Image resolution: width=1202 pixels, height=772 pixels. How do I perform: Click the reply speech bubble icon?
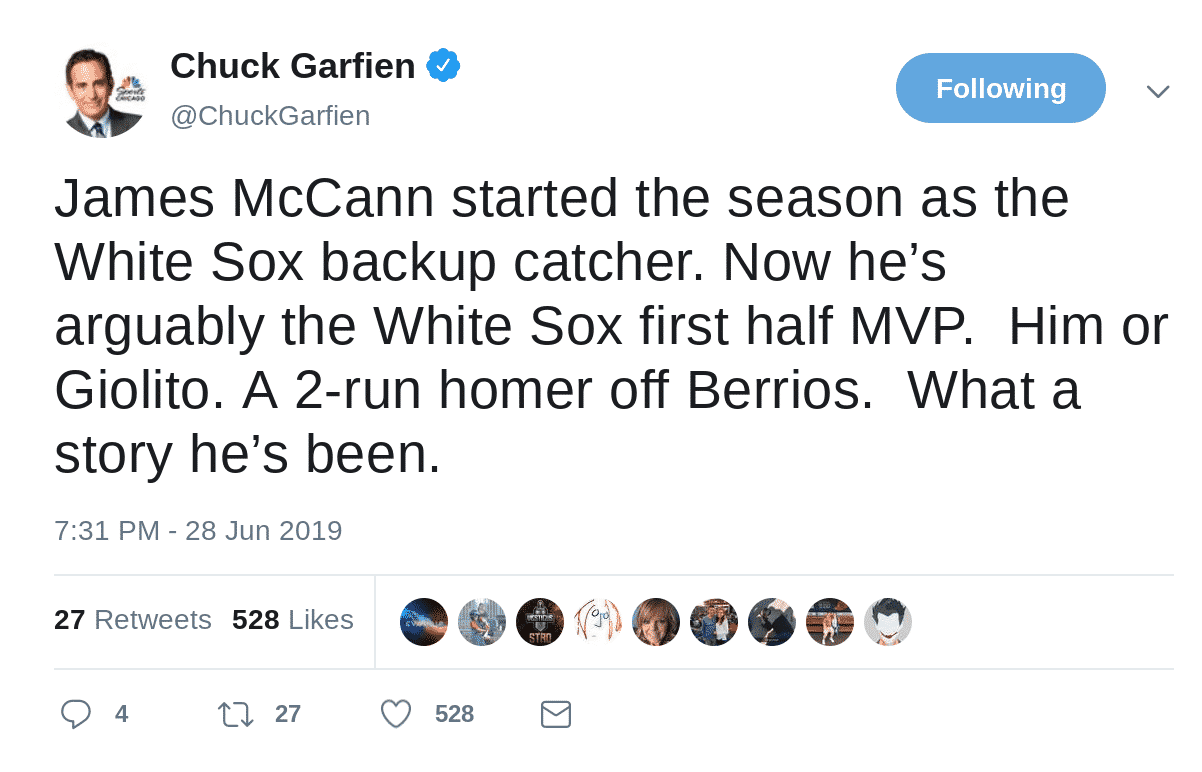point(76,714)
